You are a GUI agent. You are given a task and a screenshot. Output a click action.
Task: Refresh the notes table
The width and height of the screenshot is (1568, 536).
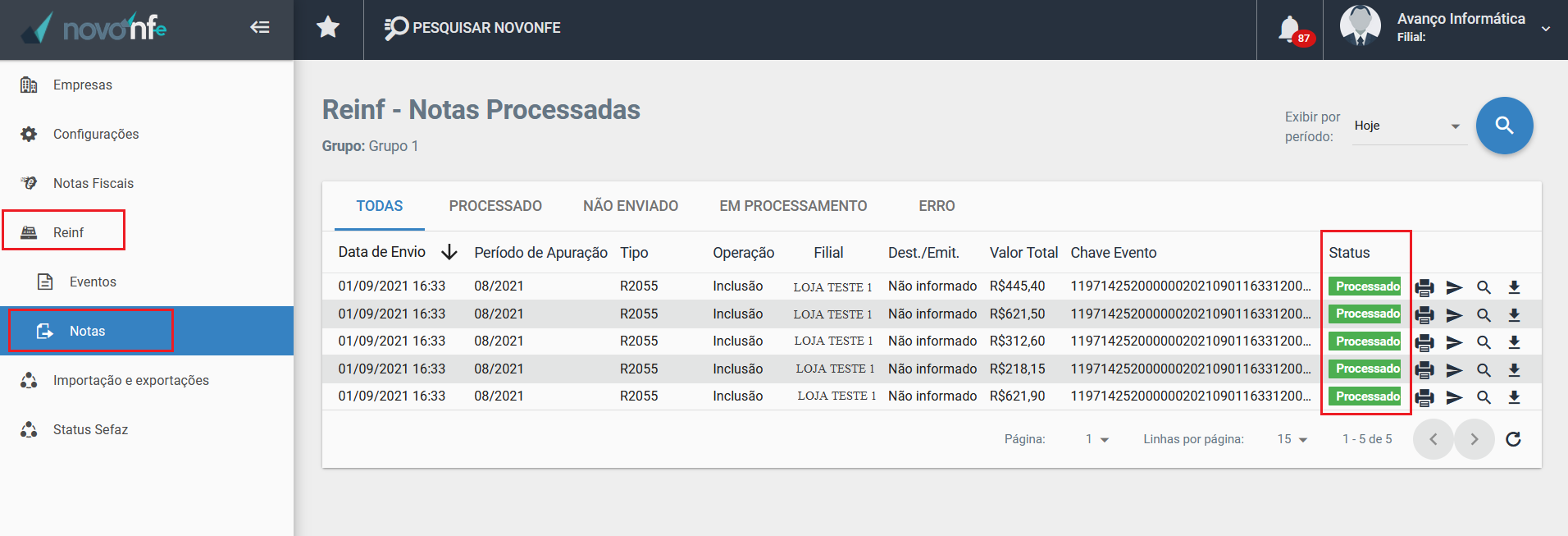click(1513, 439)
